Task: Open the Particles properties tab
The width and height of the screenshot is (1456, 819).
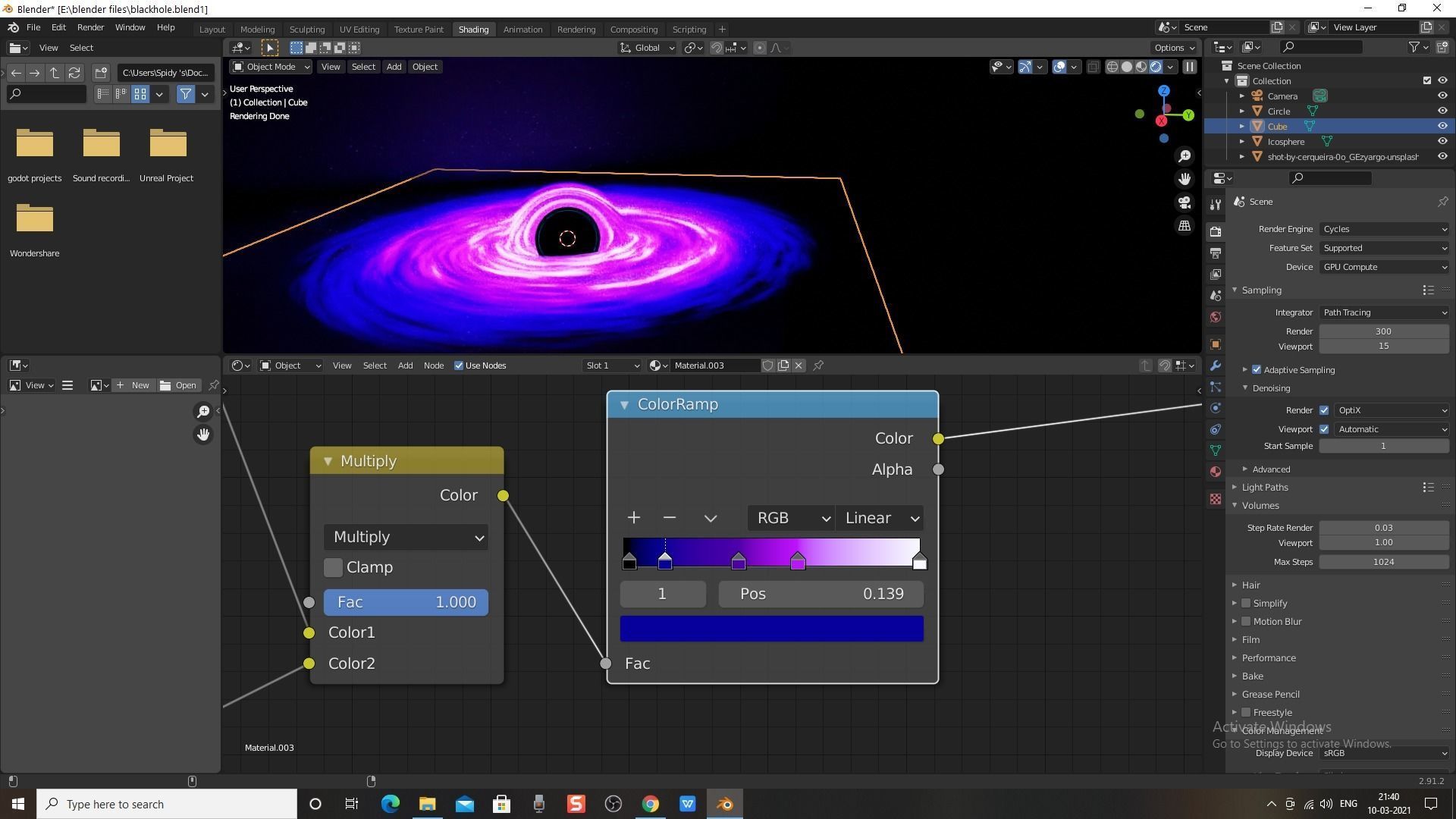Action: click(x=1216, y=387)
